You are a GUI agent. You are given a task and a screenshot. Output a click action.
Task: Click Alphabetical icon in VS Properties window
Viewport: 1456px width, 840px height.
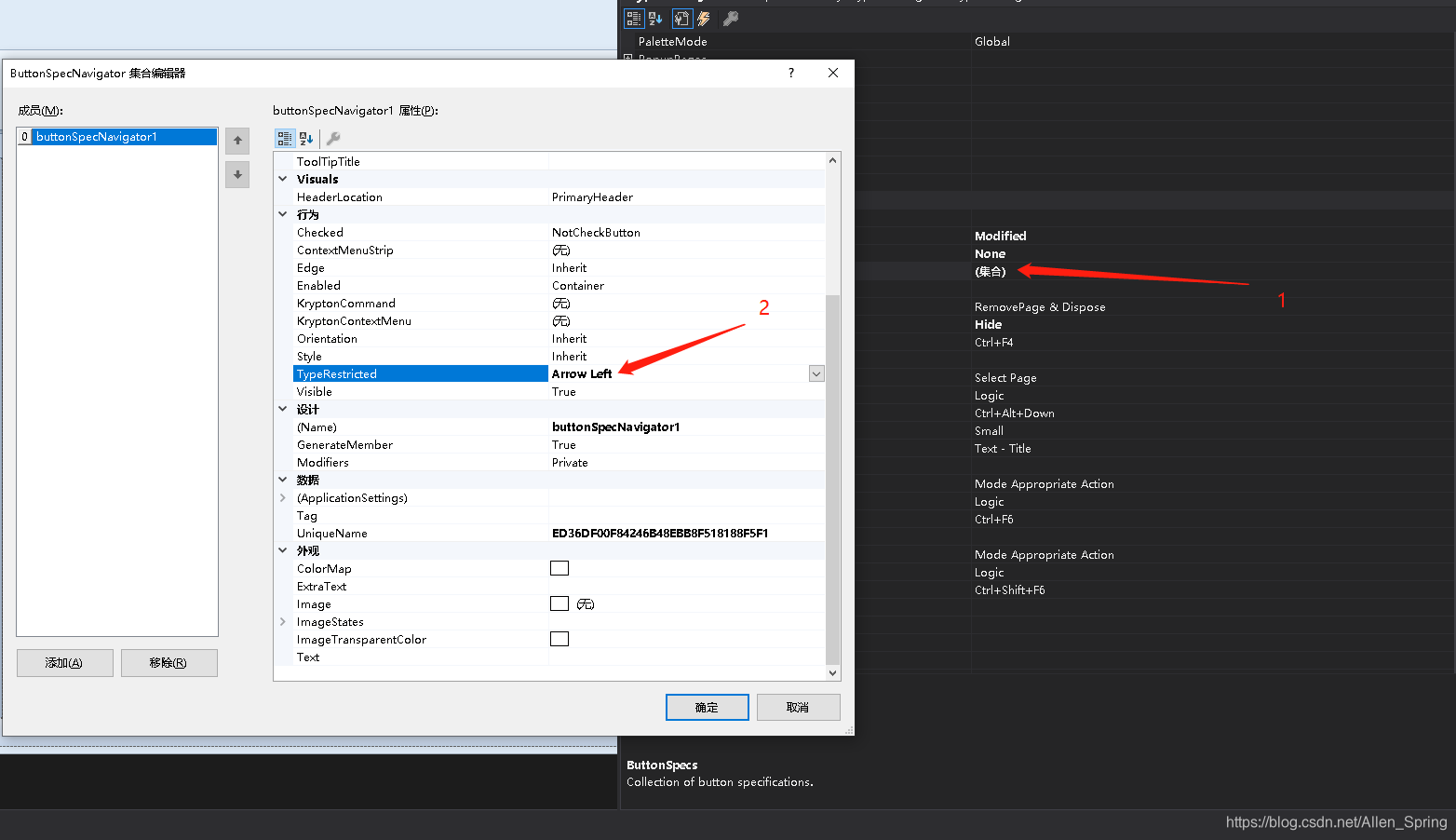point(655,19)
